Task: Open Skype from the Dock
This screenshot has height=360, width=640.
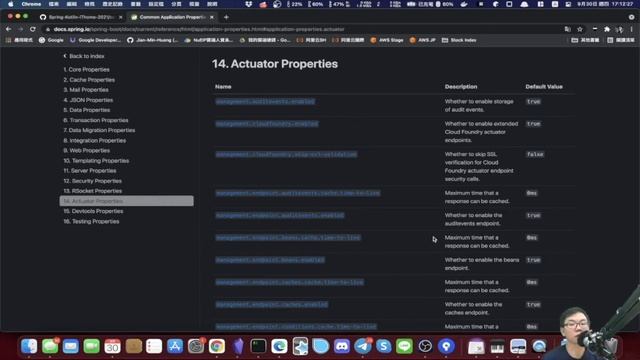Action: 383,346
